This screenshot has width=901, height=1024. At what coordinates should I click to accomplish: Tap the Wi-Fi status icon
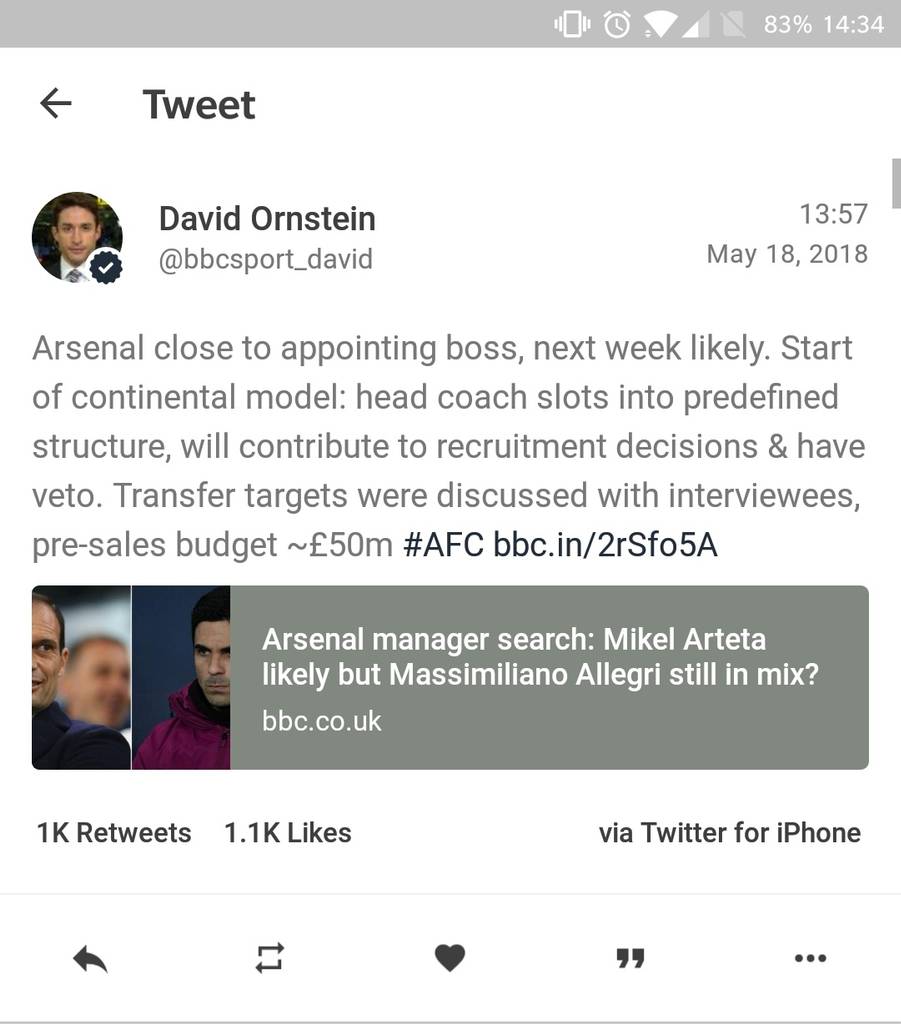[658, 24]
